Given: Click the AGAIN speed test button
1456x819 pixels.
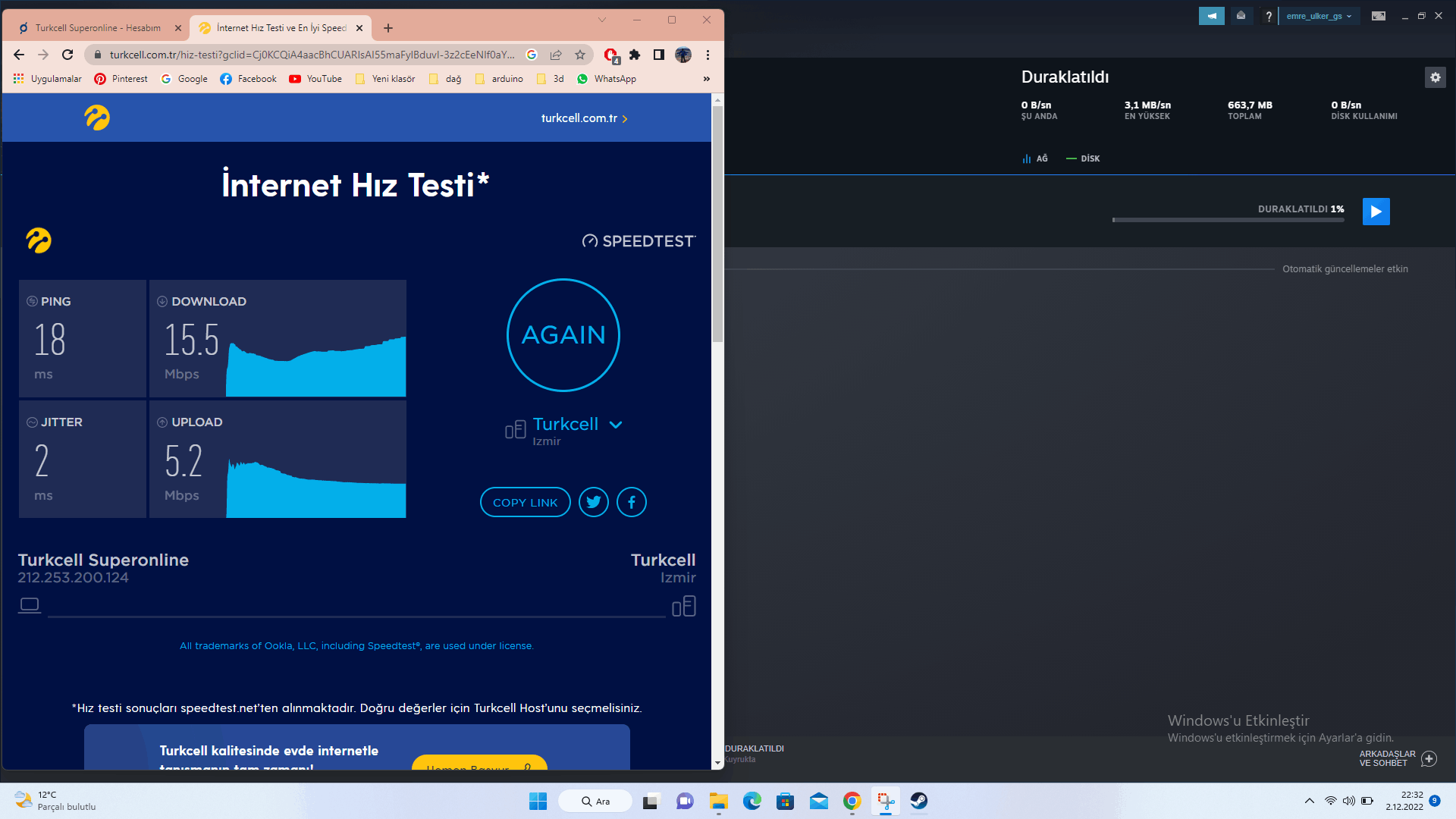Looking at the screenshot, I should 563,335.
